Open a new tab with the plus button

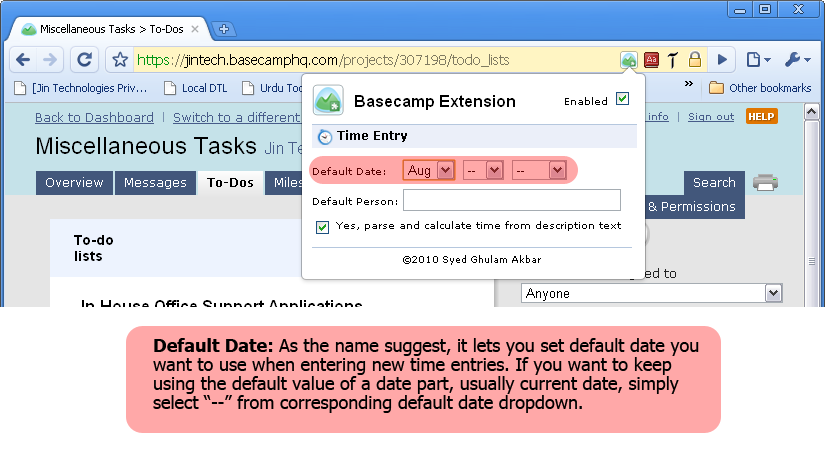(x=224, y=29)
